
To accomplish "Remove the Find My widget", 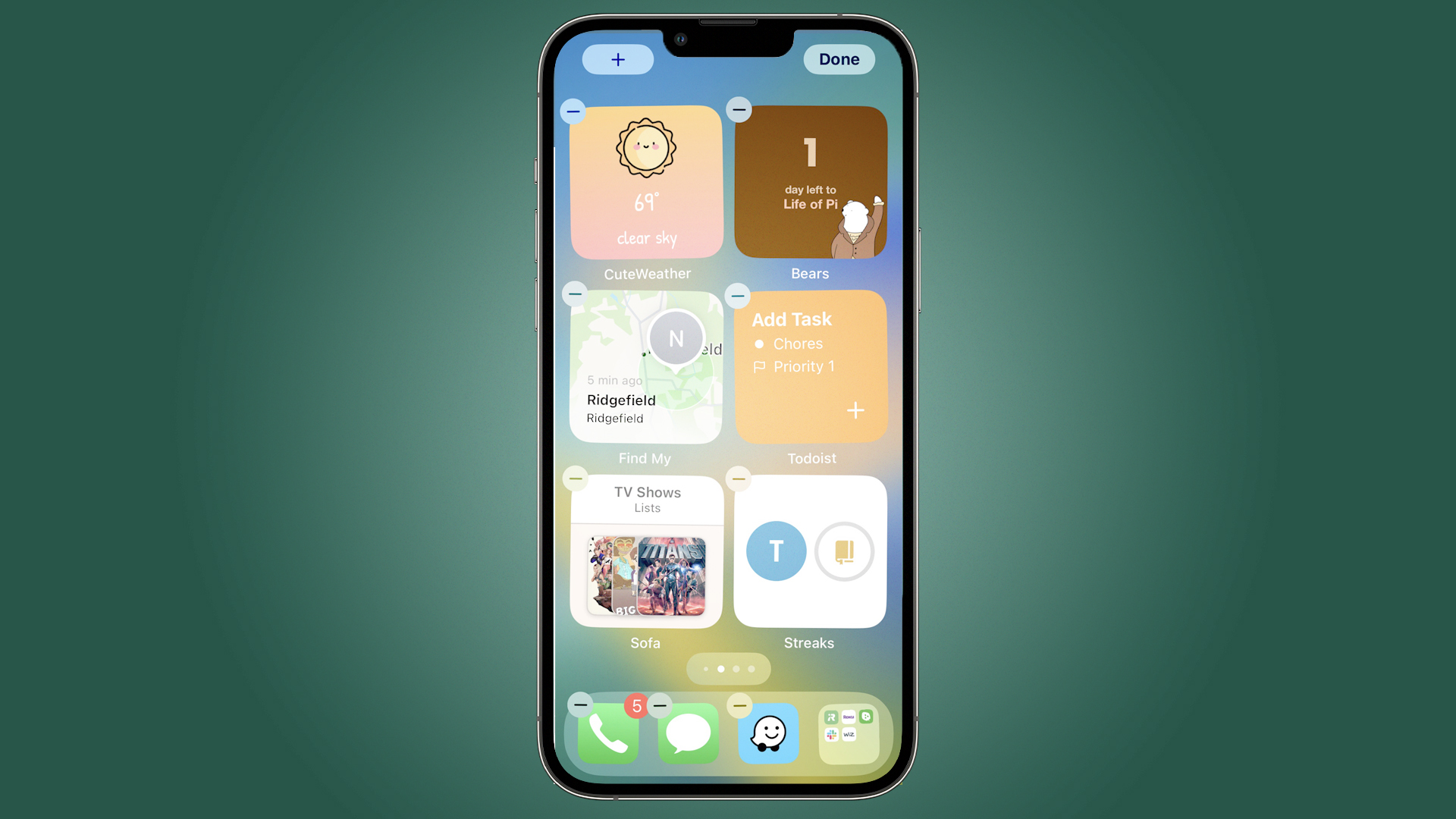I will click(x=575, y=295).
